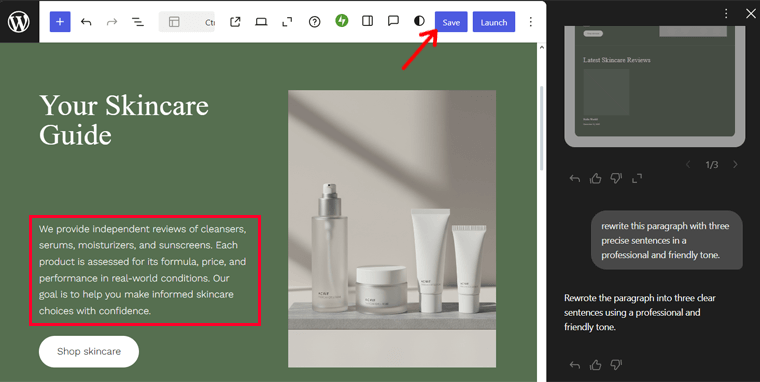Open the help question mark icon
This screenshot has height=382, width=760.
pyautogui.click(x=315, y=22)
